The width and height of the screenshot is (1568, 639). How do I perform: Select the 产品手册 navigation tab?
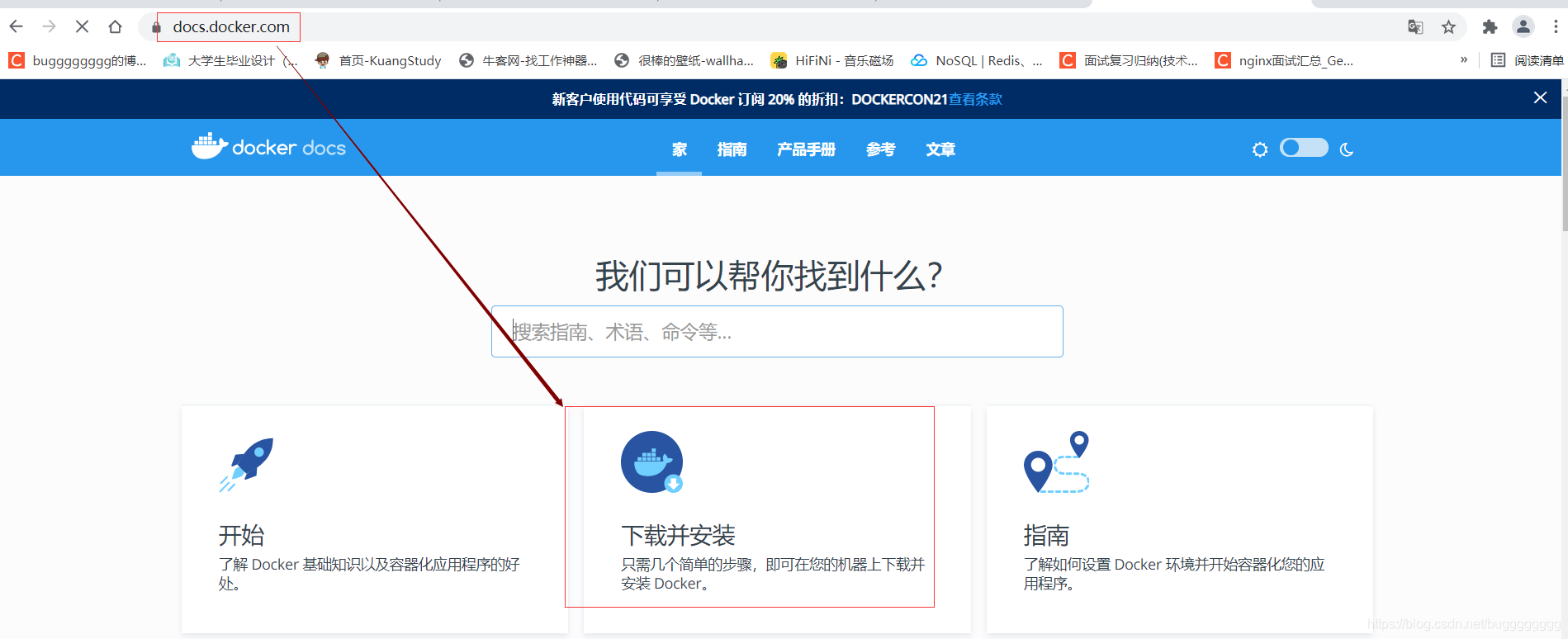click(x=806, y=149)
